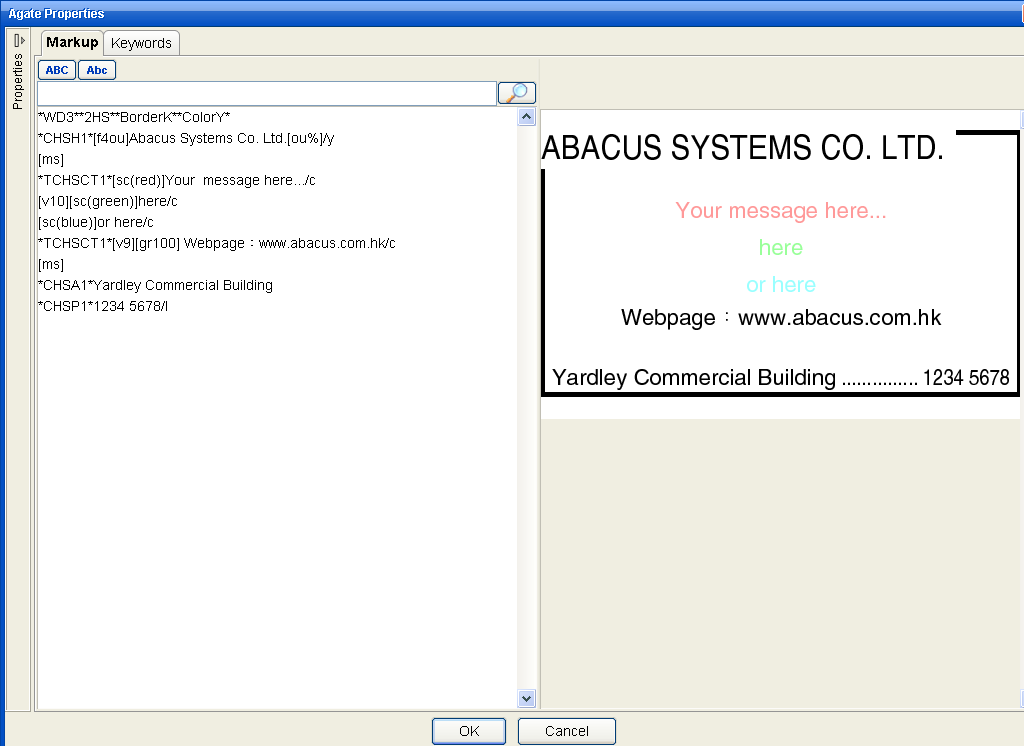Click the markup line with www.abacus.com.hk/c
The width and height of the screenshot is (1024, 746).
pos(217,243)
